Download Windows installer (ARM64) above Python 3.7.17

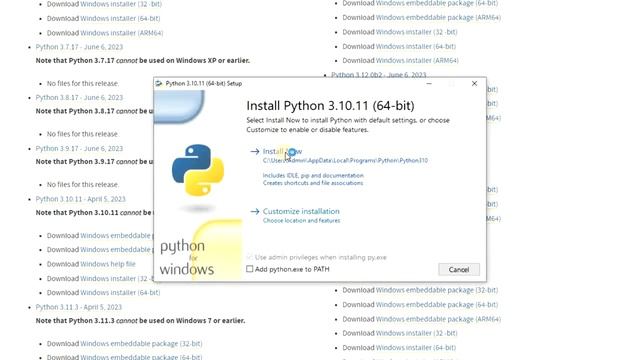tap(122, 33)
